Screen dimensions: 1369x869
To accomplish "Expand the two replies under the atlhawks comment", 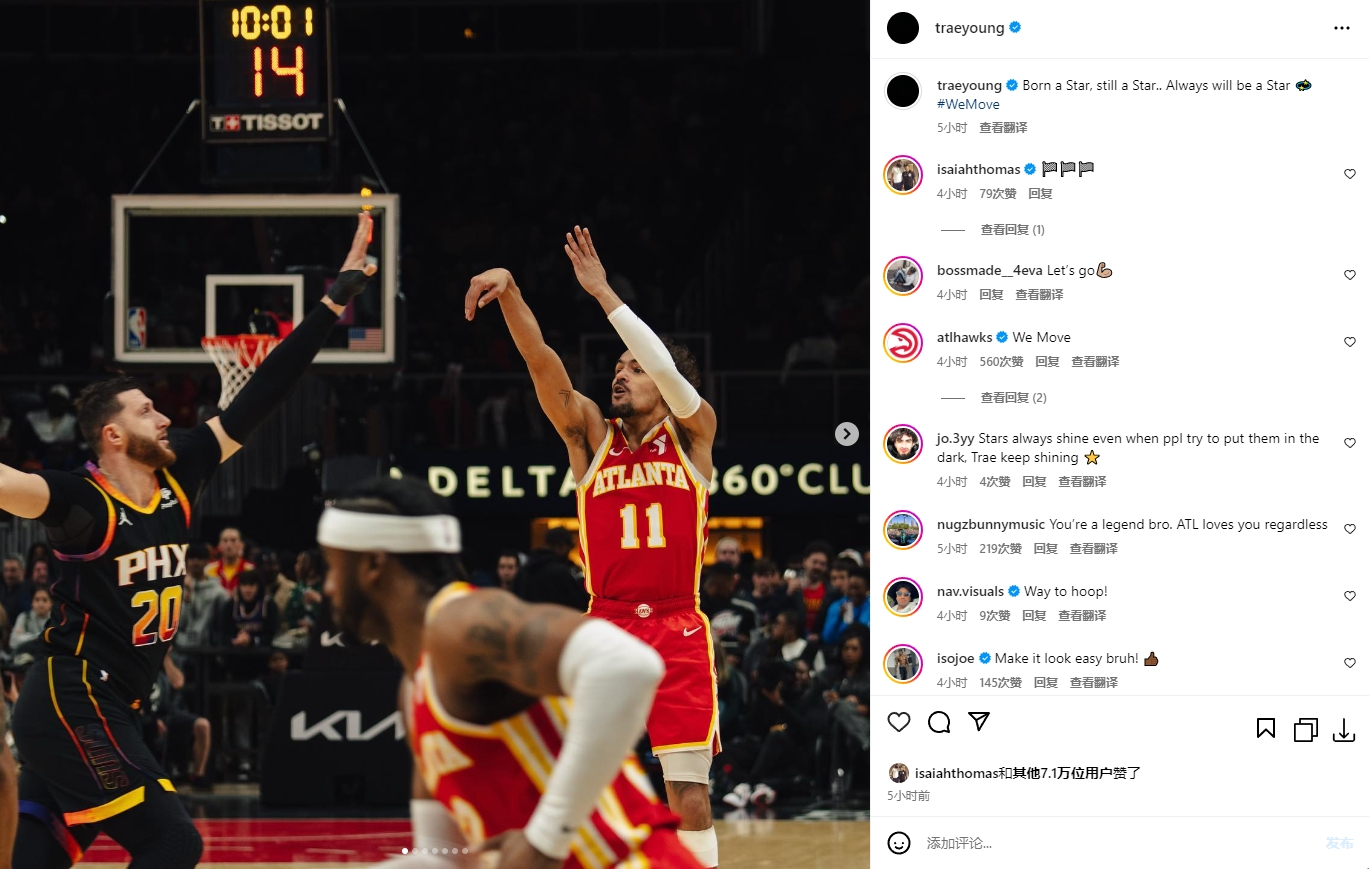I will click(1013, 398).
